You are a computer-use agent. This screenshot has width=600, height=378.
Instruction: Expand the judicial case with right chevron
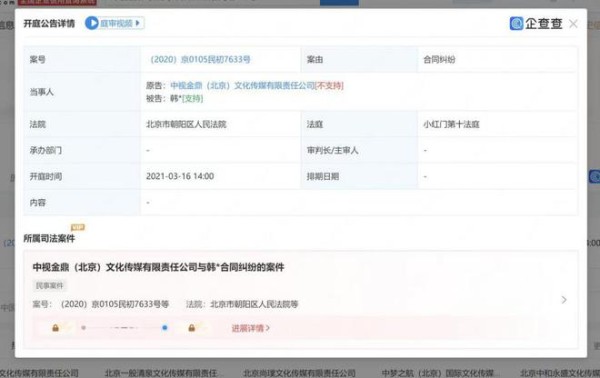pos(564,300)
